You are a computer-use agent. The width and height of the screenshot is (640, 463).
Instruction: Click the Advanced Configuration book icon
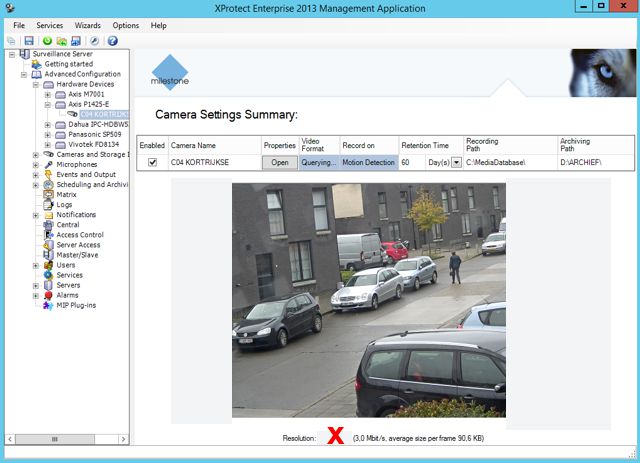(x=37, y=74)
